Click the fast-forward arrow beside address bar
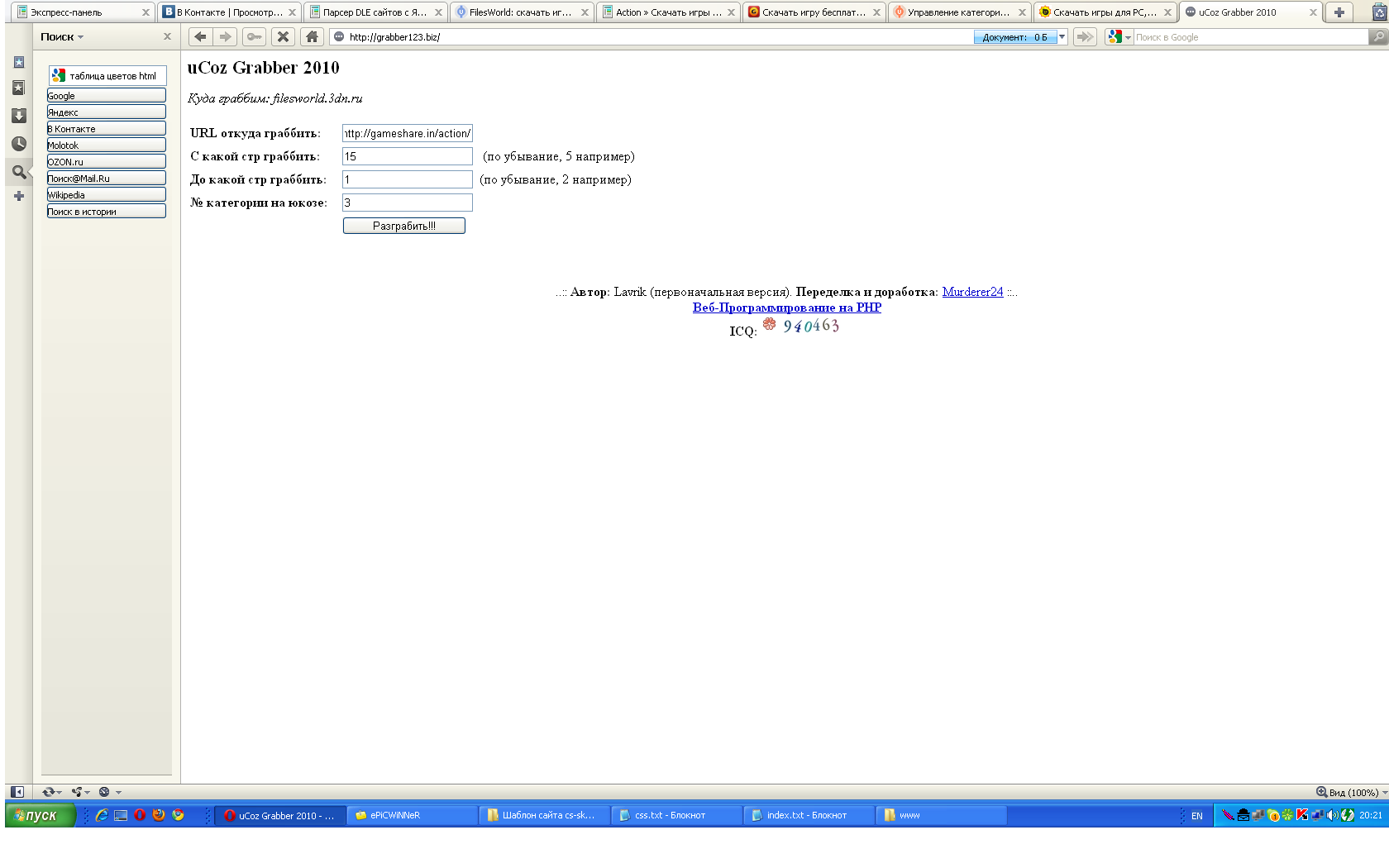The image size is (1389, 868). (1085, 37)
